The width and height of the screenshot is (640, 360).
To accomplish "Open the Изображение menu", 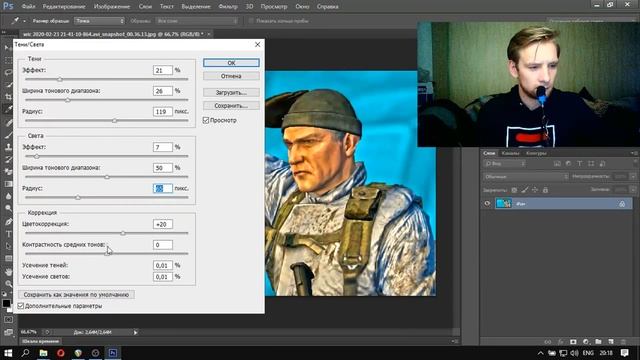I will coord(112,7).
